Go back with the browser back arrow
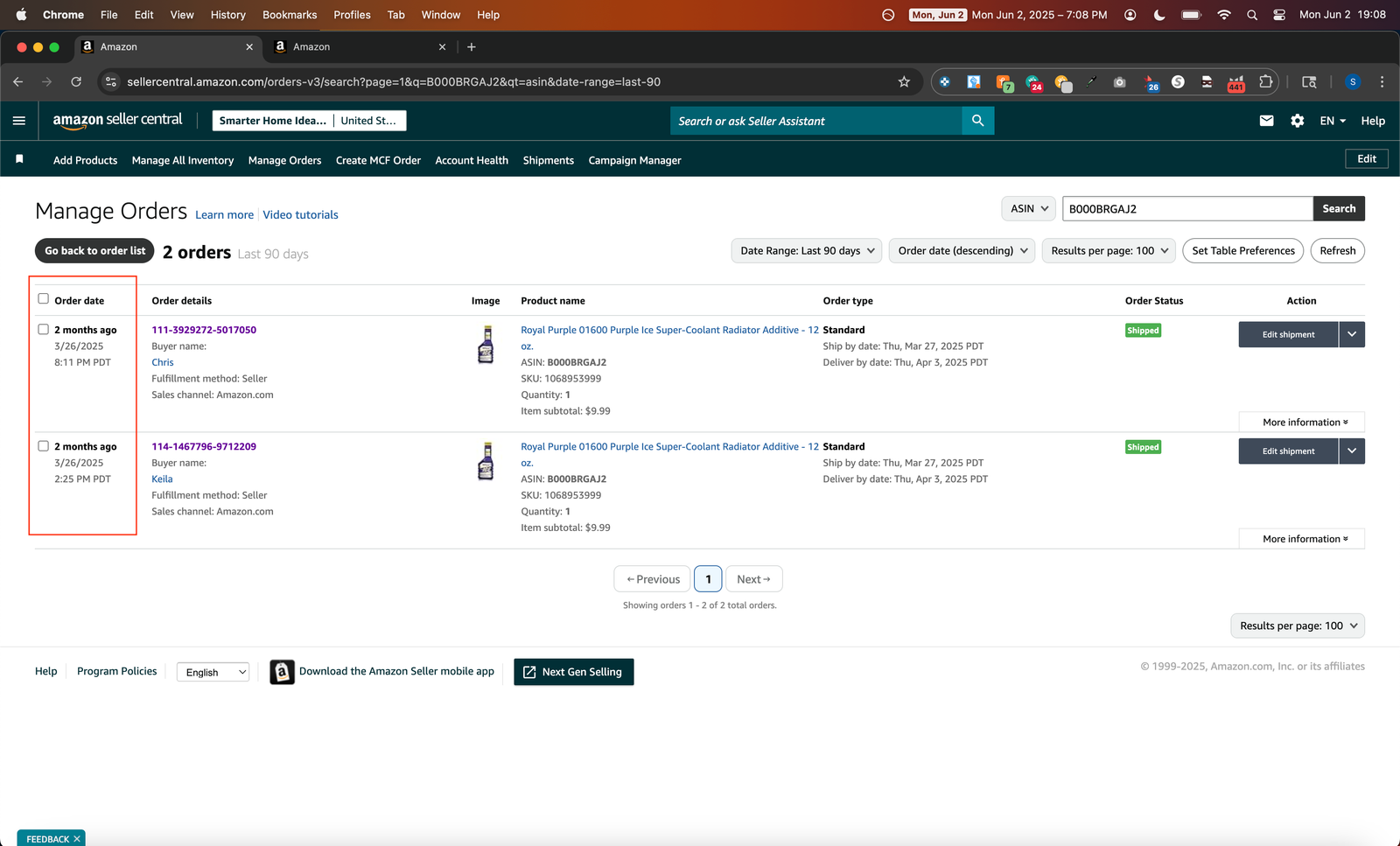Screen dimensions: 1400x846 (x=18, y=81)
